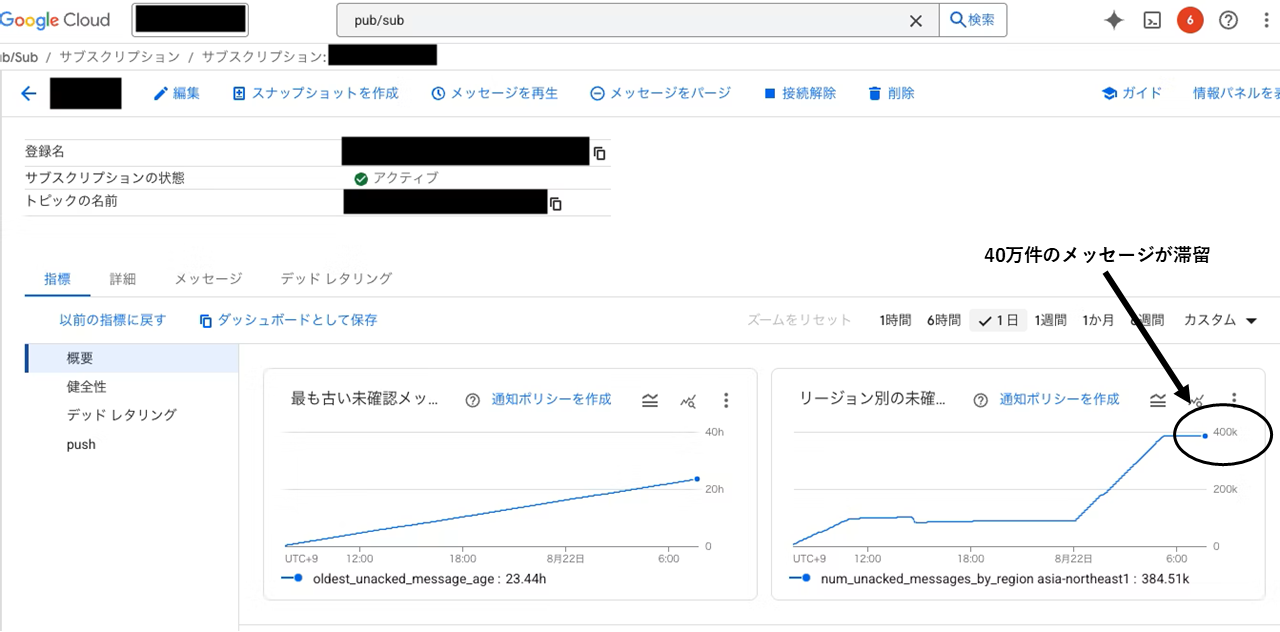Click num_unacked_messages_by_region legend entry
This screenshot has width=1280, height=632.
[x=989, y=578]
